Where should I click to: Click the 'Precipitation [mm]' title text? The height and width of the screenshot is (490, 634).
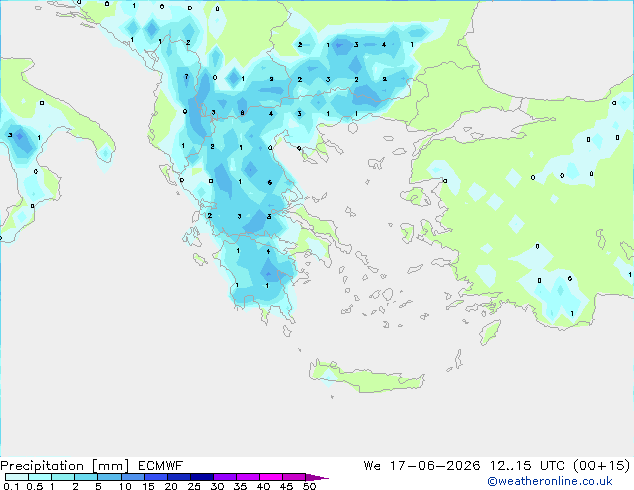pyautogui.click(x=65, y=466)
